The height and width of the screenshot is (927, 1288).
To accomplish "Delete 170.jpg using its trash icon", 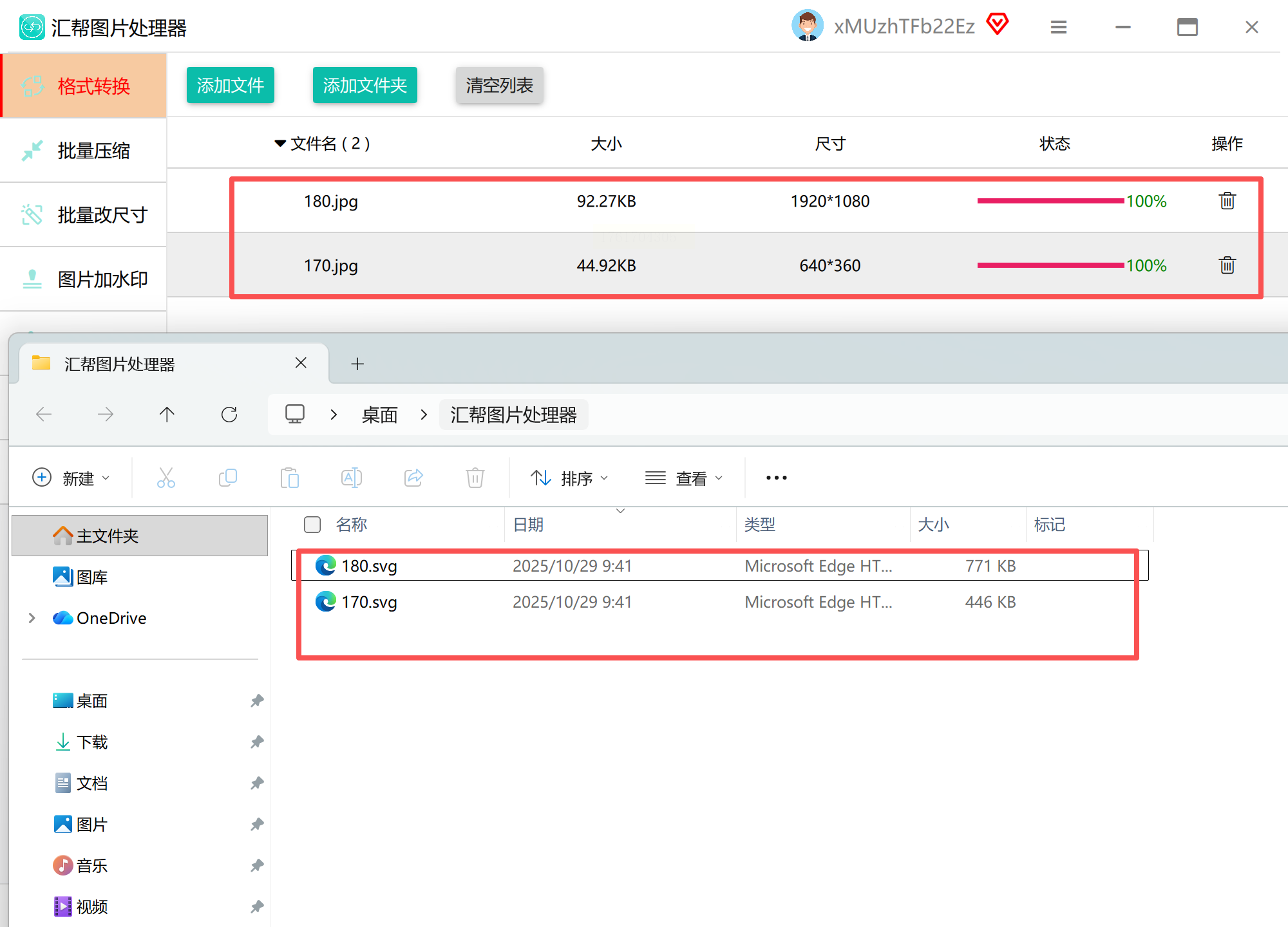I will (x=1227, y=265).
